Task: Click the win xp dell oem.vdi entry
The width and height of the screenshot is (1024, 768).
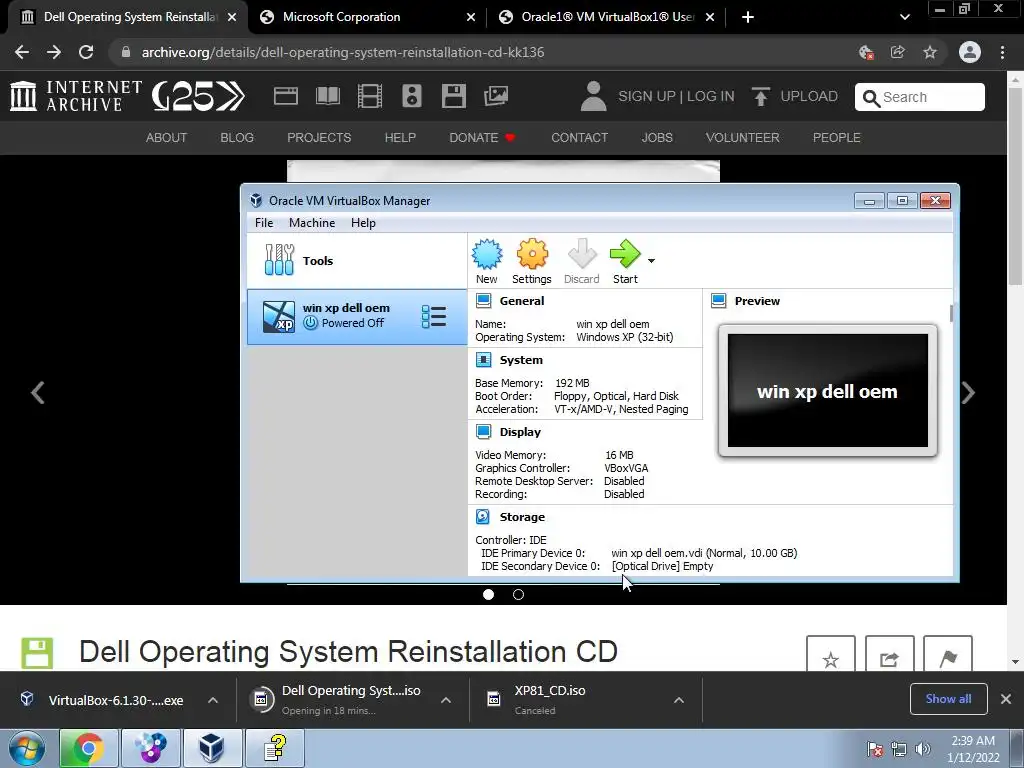Action: (704, 553)
